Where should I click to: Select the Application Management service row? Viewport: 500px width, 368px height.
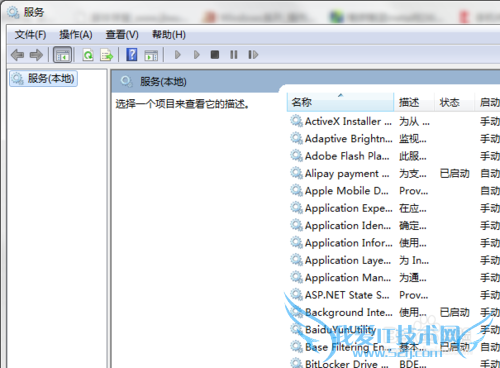[395, 277]
